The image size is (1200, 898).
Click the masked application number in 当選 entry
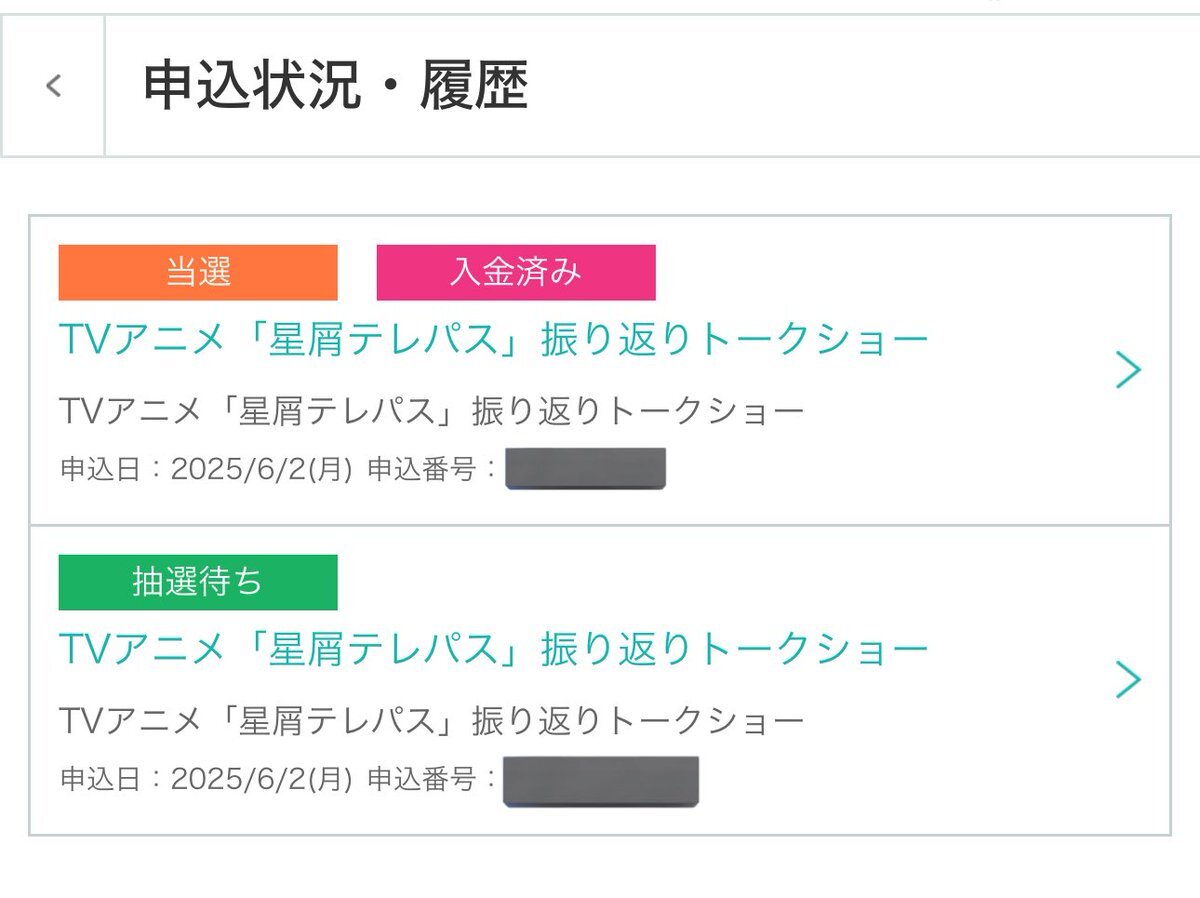(585, 469)
